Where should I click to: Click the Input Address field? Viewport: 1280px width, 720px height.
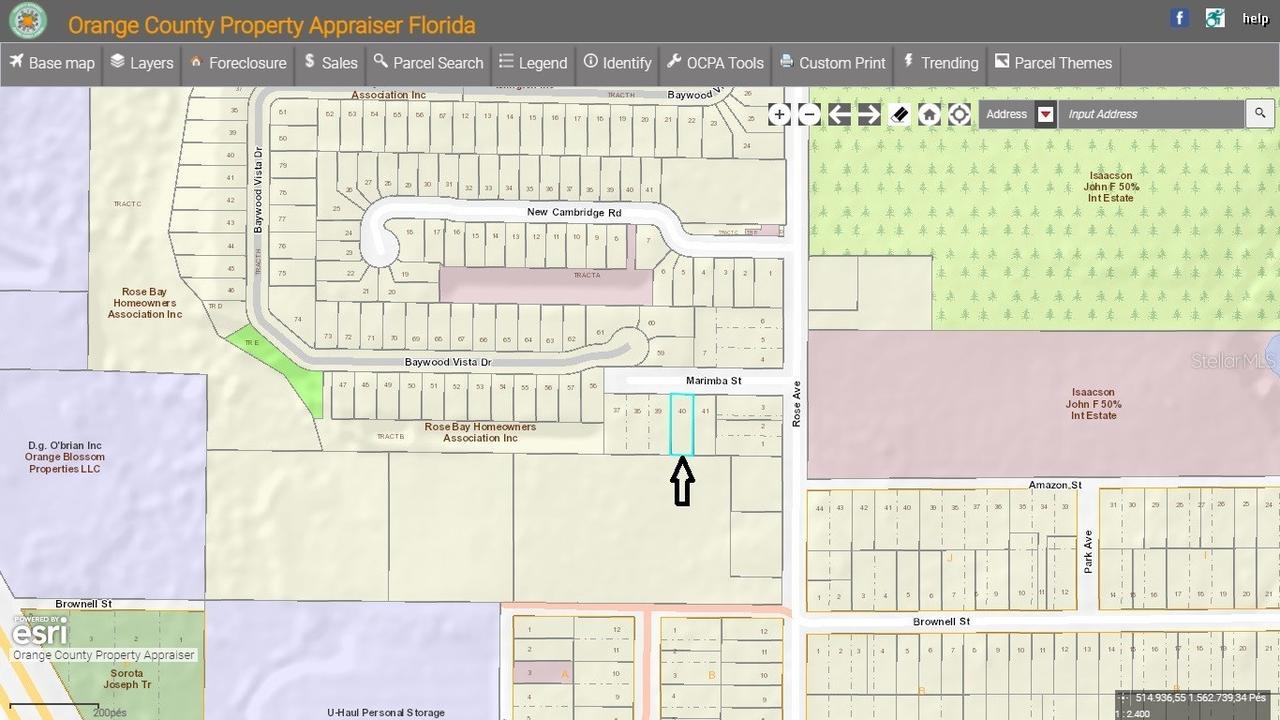point(1151,114)
